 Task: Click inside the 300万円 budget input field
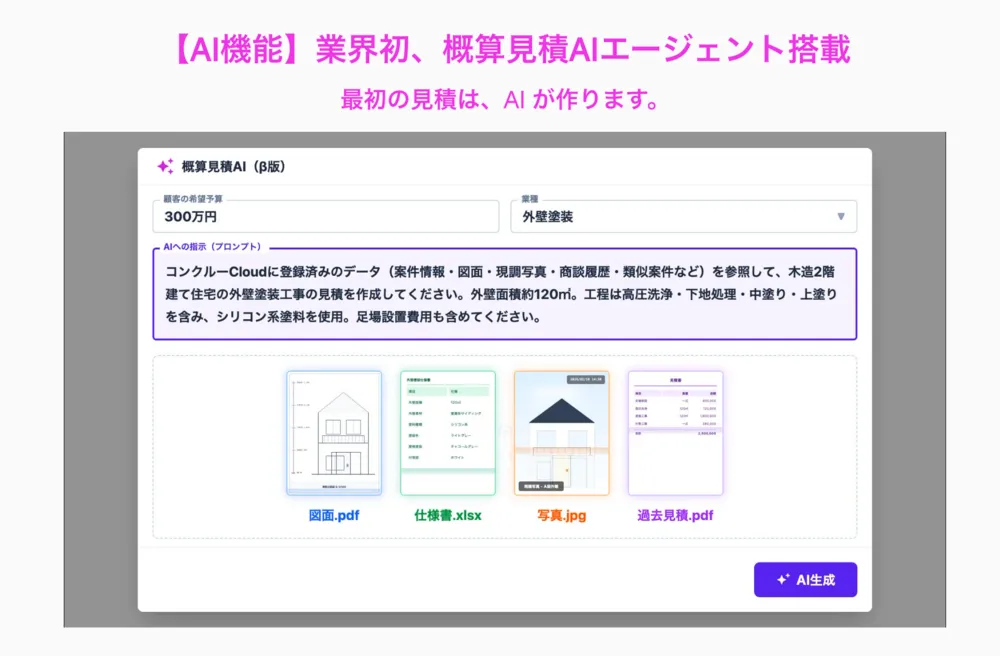[330, 216]
